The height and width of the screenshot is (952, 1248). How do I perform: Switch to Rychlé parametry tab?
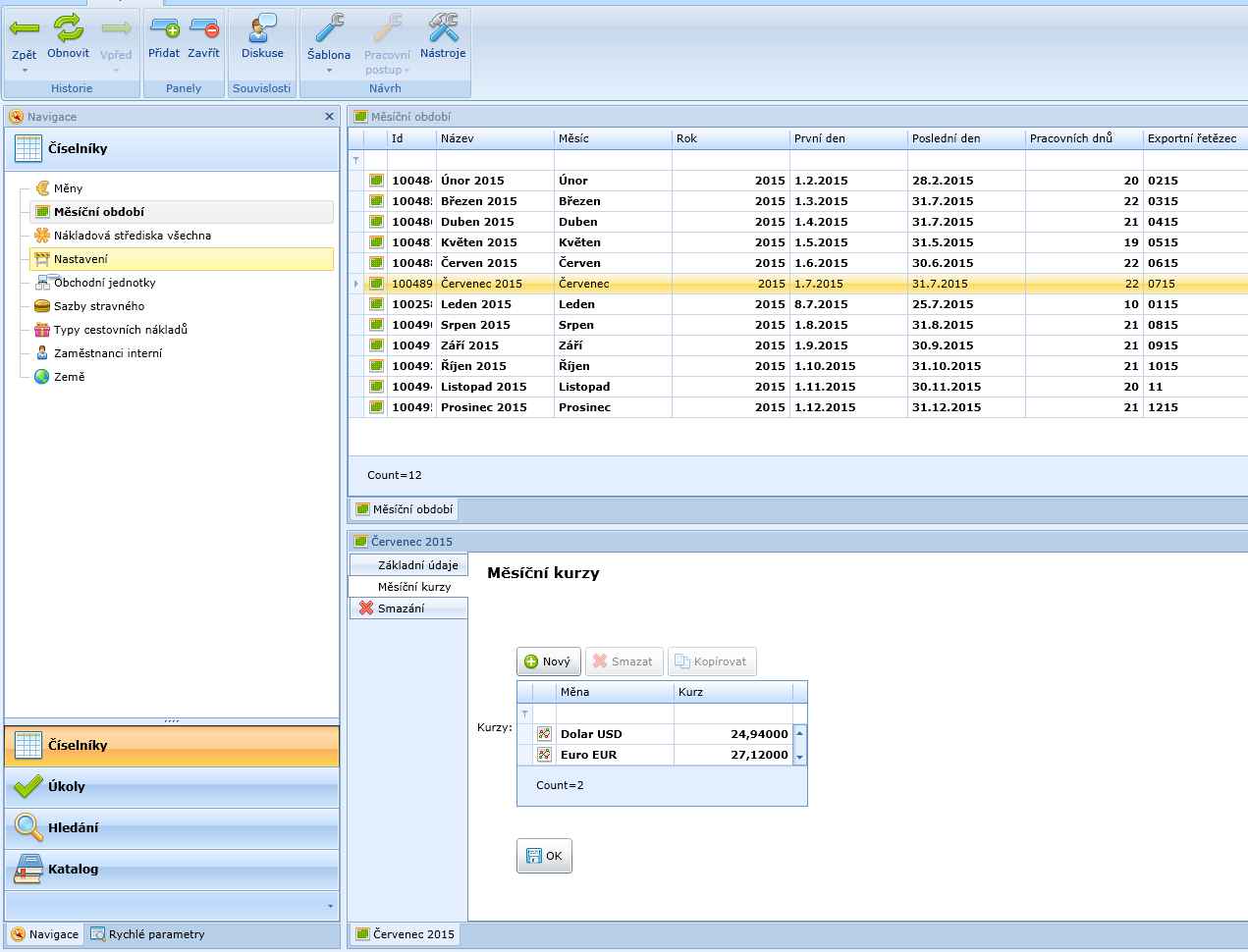(148, 934)
